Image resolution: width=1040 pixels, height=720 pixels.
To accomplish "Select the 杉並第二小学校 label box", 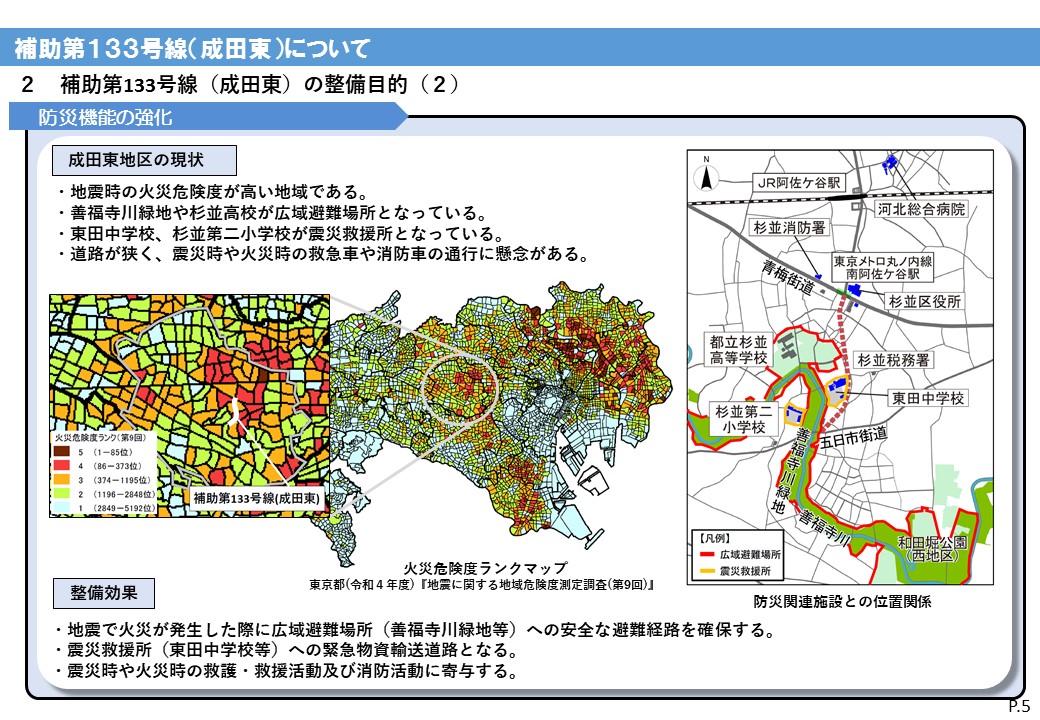I will [745, 418].
